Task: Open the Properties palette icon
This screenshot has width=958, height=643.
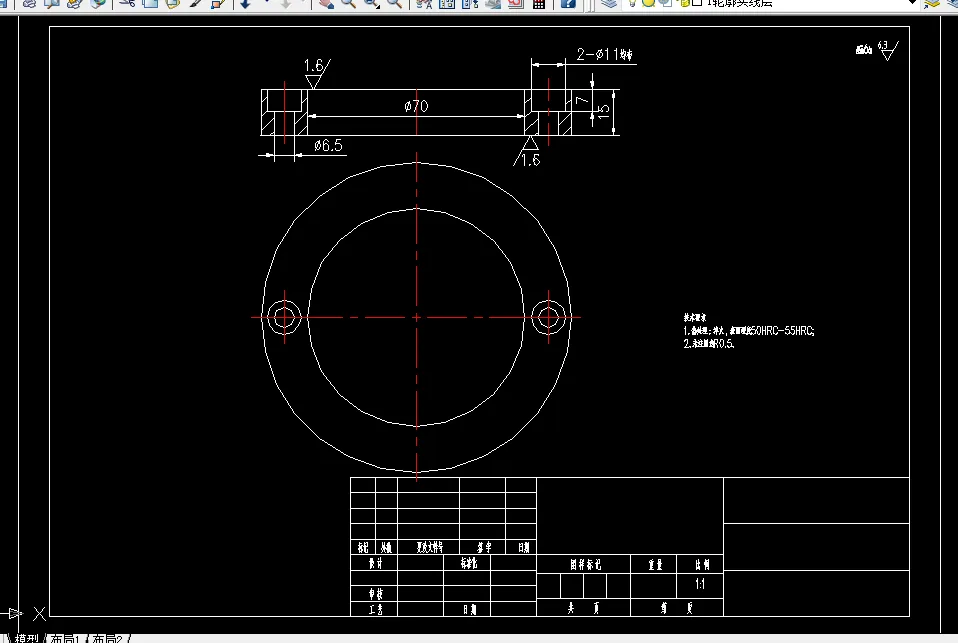Action: (424, 3)
